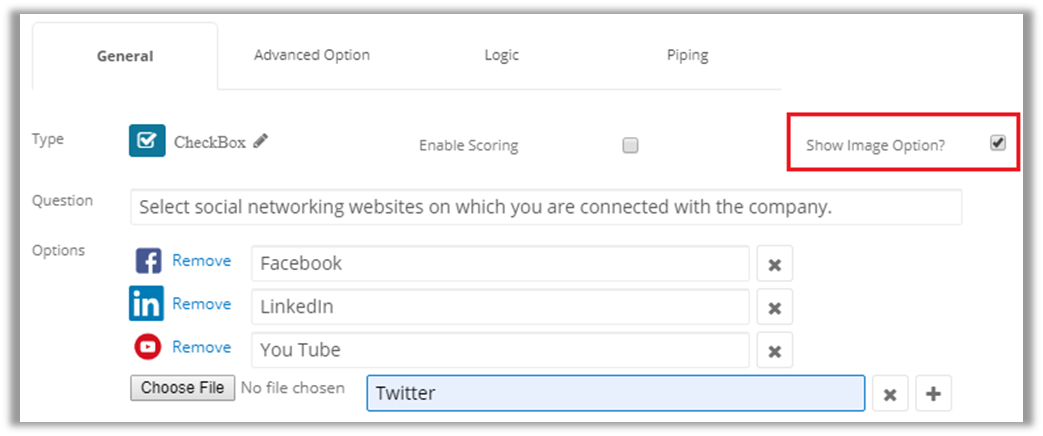Delete the Facebook option with X
1043x436 pixels.
click(x=774, y=264)
